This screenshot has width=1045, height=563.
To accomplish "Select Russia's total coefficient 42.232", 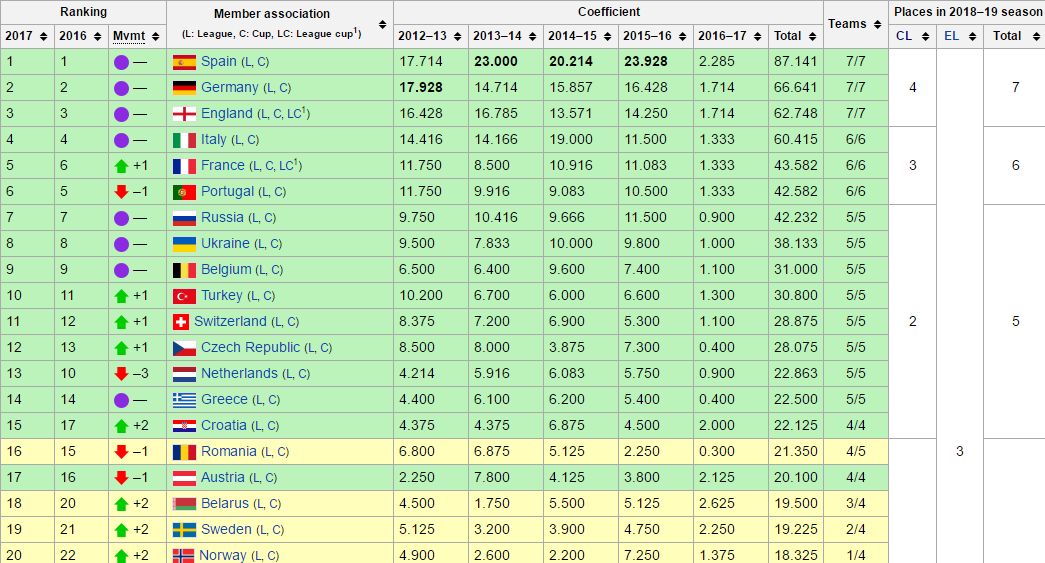I will pyautogui.click(x=795, y=217).
